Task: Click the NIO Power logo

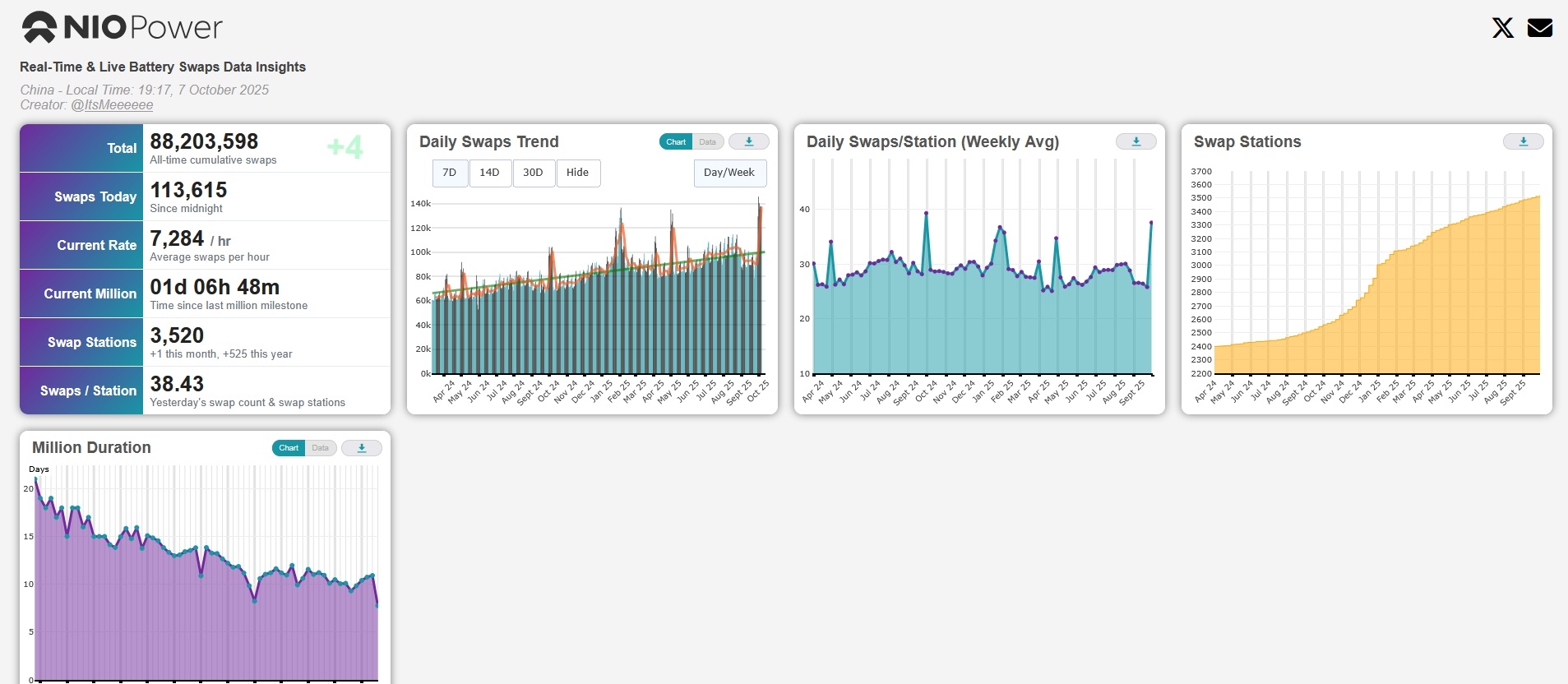Action: pos(122,28)
